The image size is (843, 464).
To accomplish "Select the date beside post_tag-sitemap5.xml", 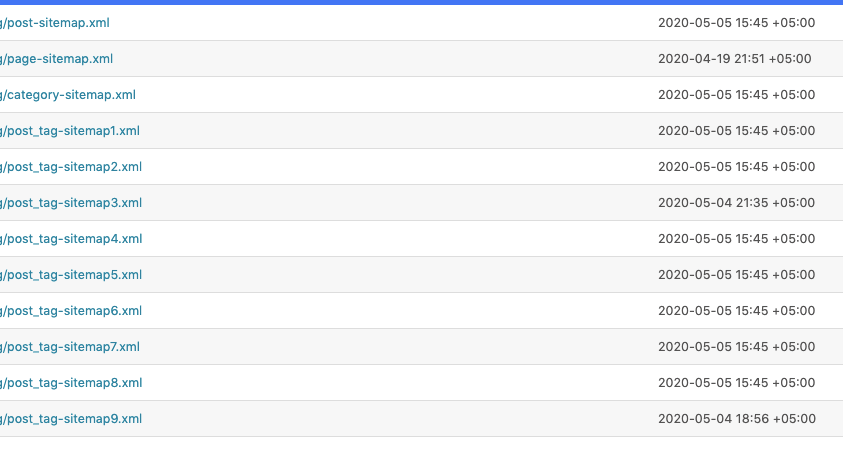I will coord(736,275).
